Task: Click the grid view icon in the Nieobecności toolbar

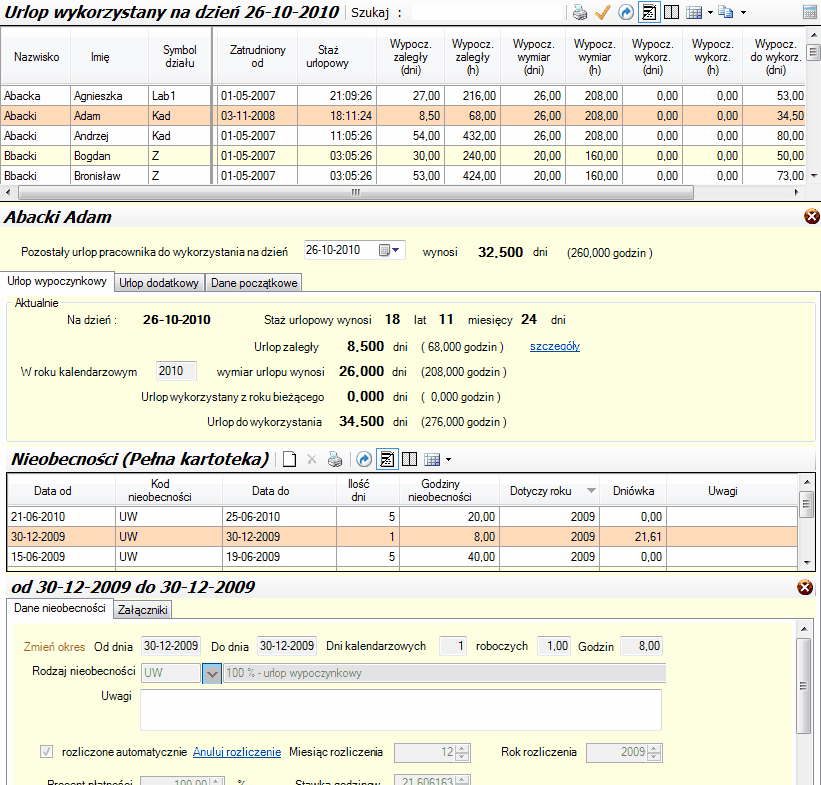Action: pyautogui.click(x=432, y=460)
